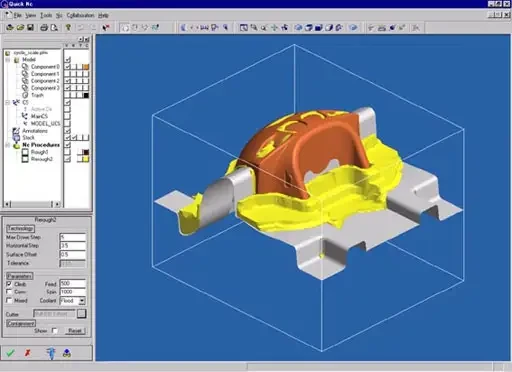
Task: Open the Help menu
Action: click(103, 15)
